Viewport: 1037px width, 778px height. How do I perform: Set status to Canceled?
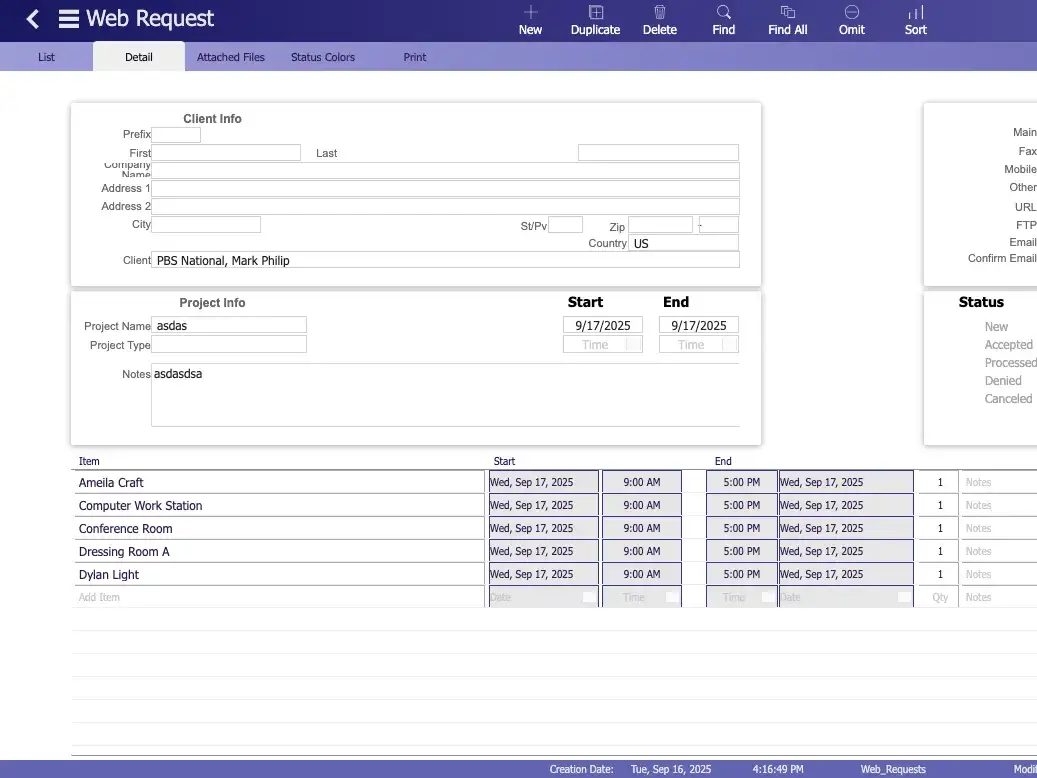coord(1008,398)
